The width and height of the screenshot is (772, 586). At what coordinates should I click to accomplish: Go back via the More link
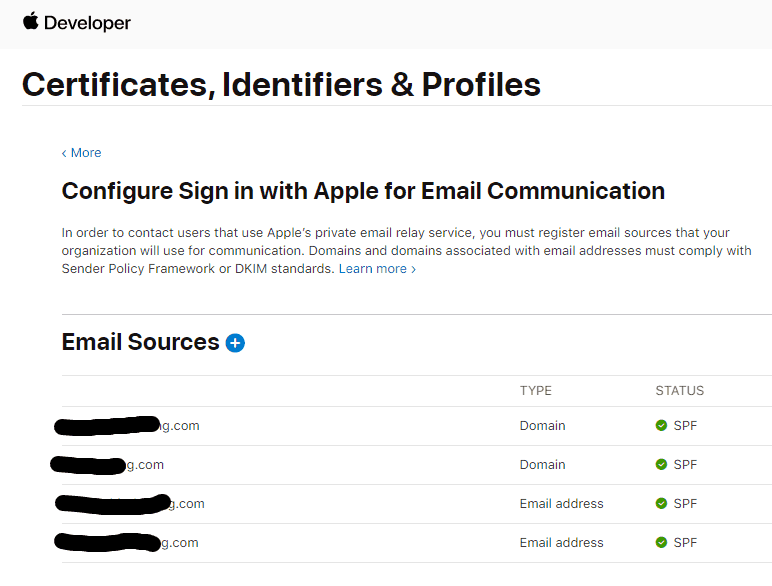[x=81, y=153]
